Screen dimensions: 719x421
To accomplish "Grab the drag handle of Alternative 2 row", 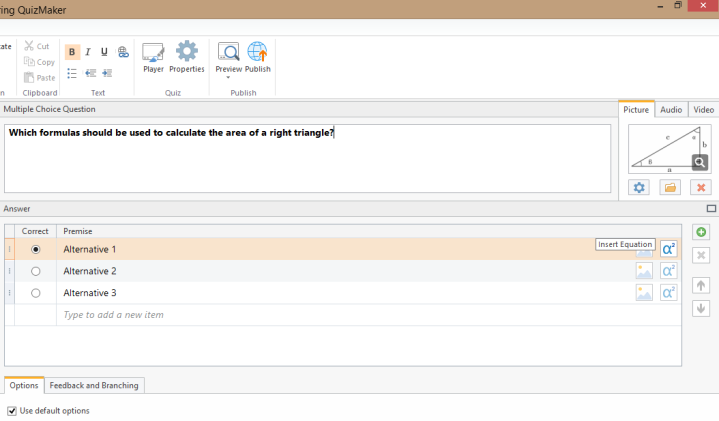I will (10, 271).
